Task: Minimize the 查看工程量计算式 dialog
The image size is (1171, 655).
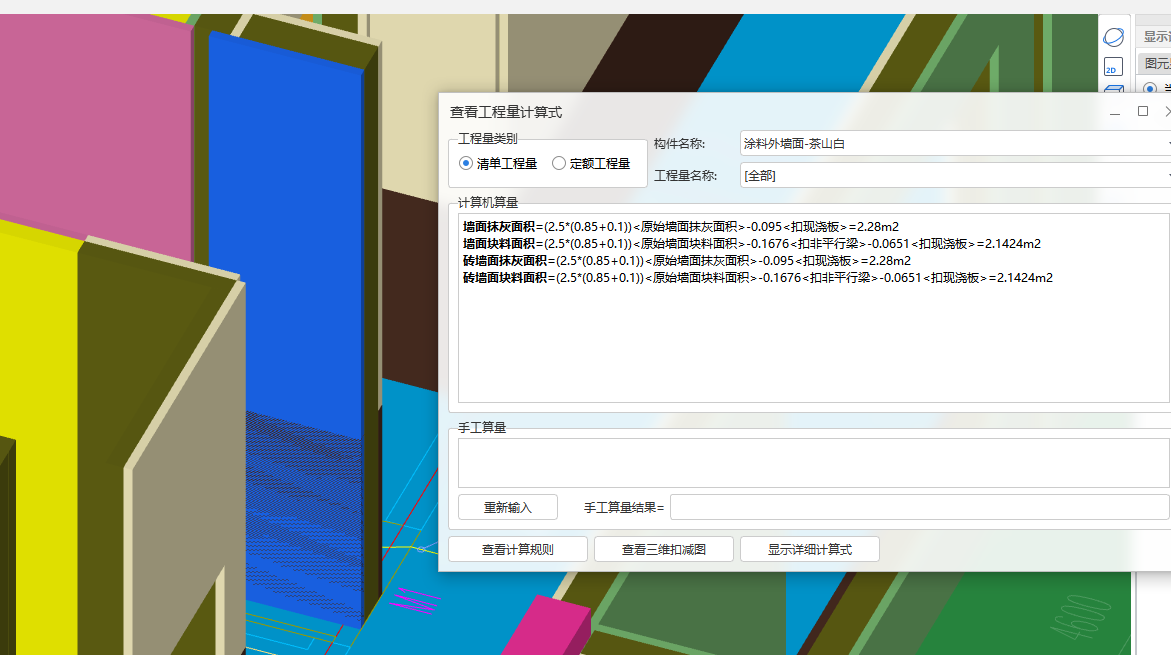Action: click(1115, 112)
